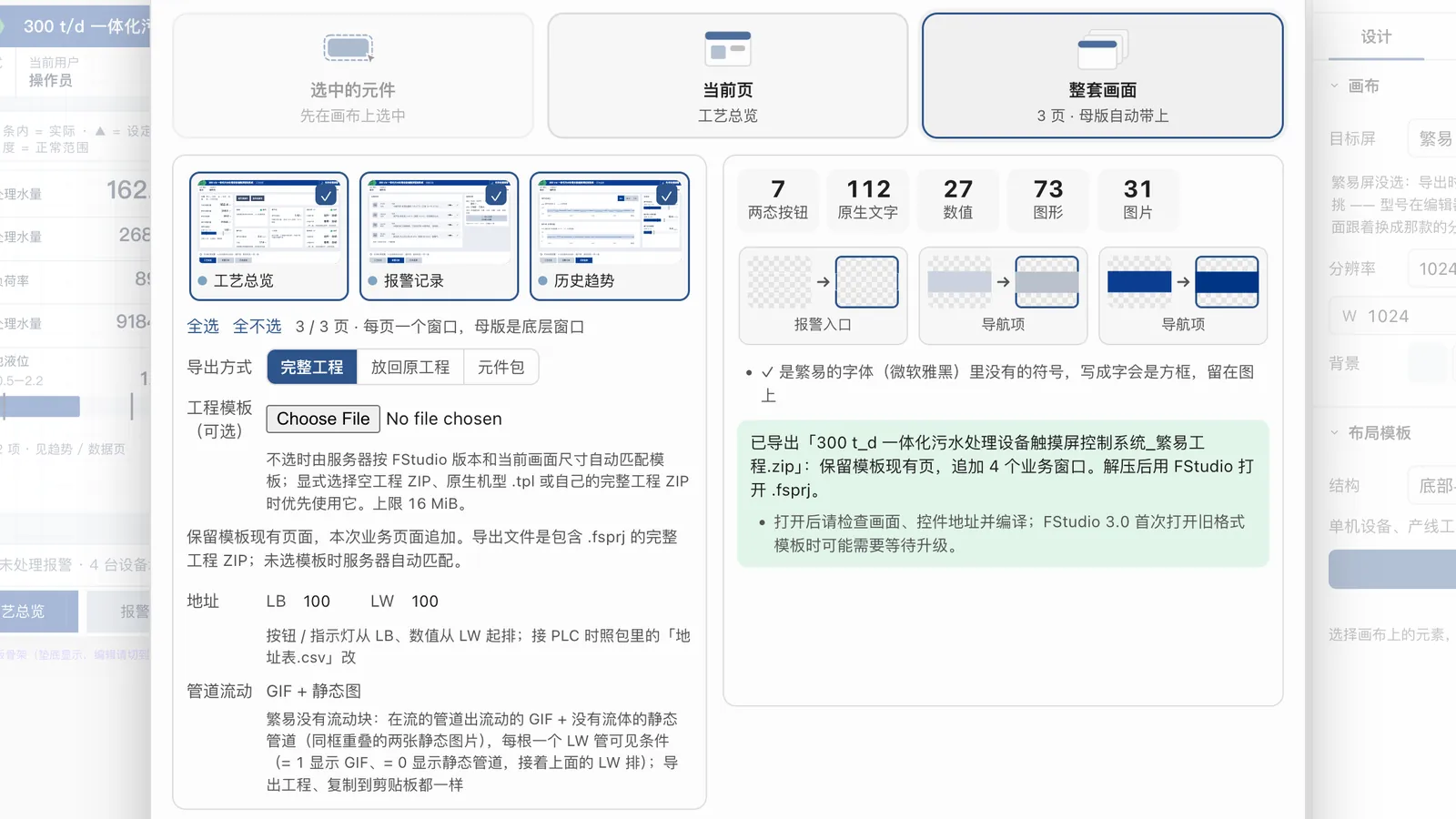Click the grey 导航项 conversion preview card
Screen dimensions: 1456x819
[1003, 296]
